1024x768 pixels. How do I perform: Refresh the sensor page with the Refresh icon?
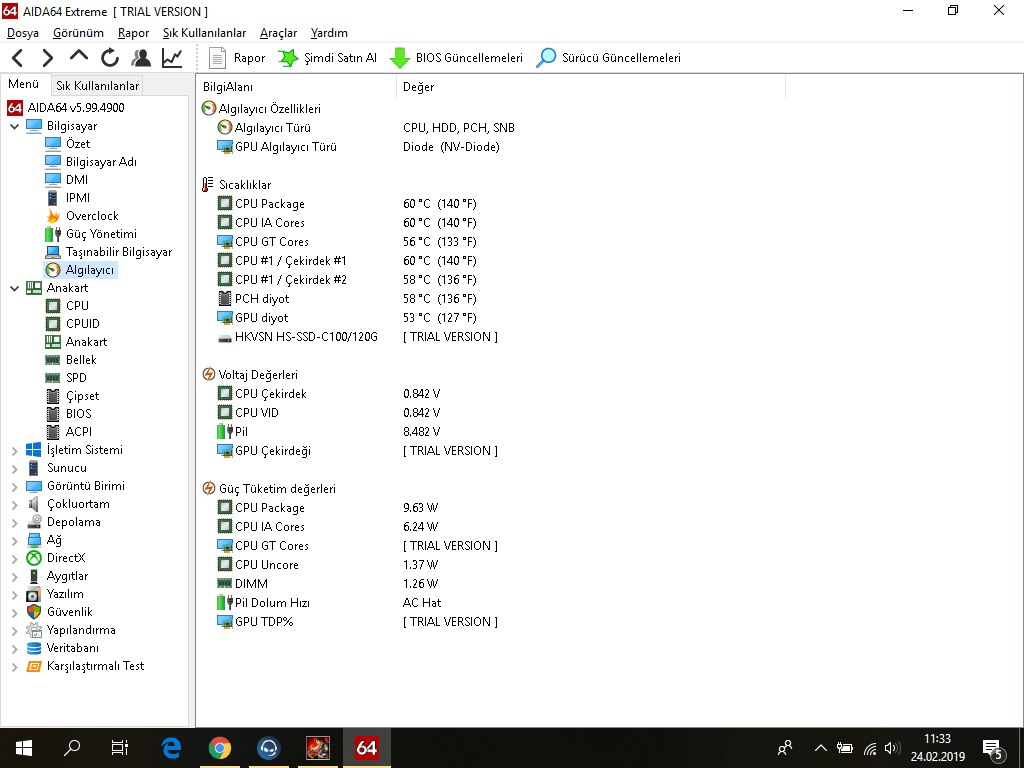pyautogui.click(x=110, y=58)
